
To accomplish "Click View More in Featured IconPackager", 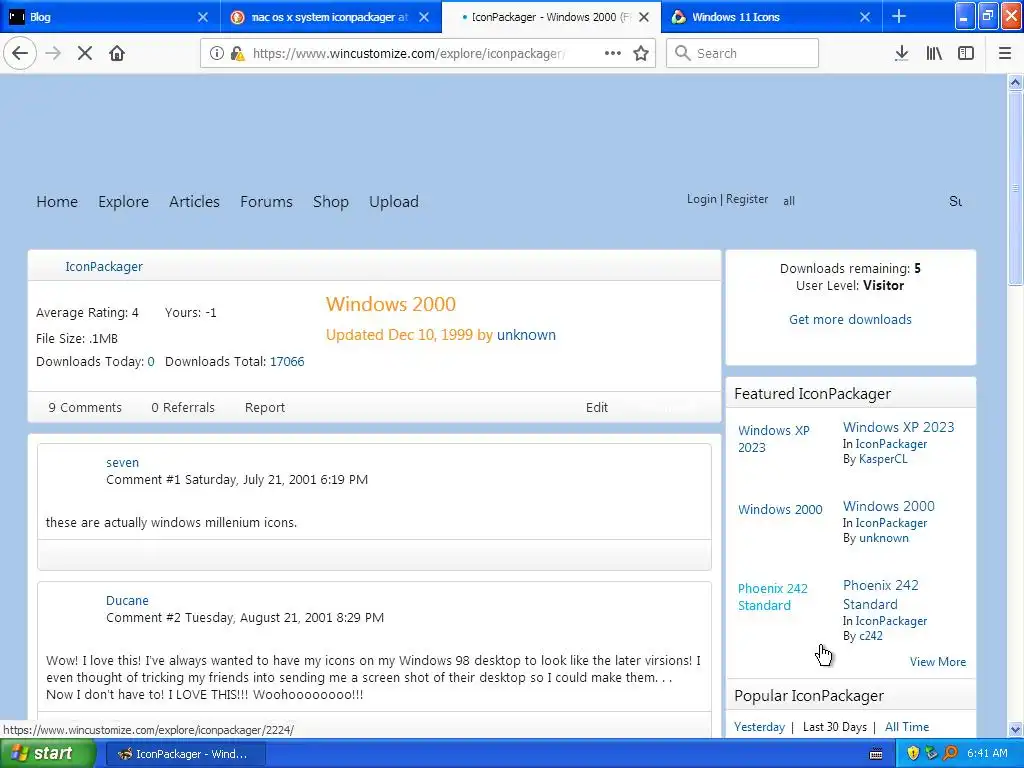I will (938, 662).
